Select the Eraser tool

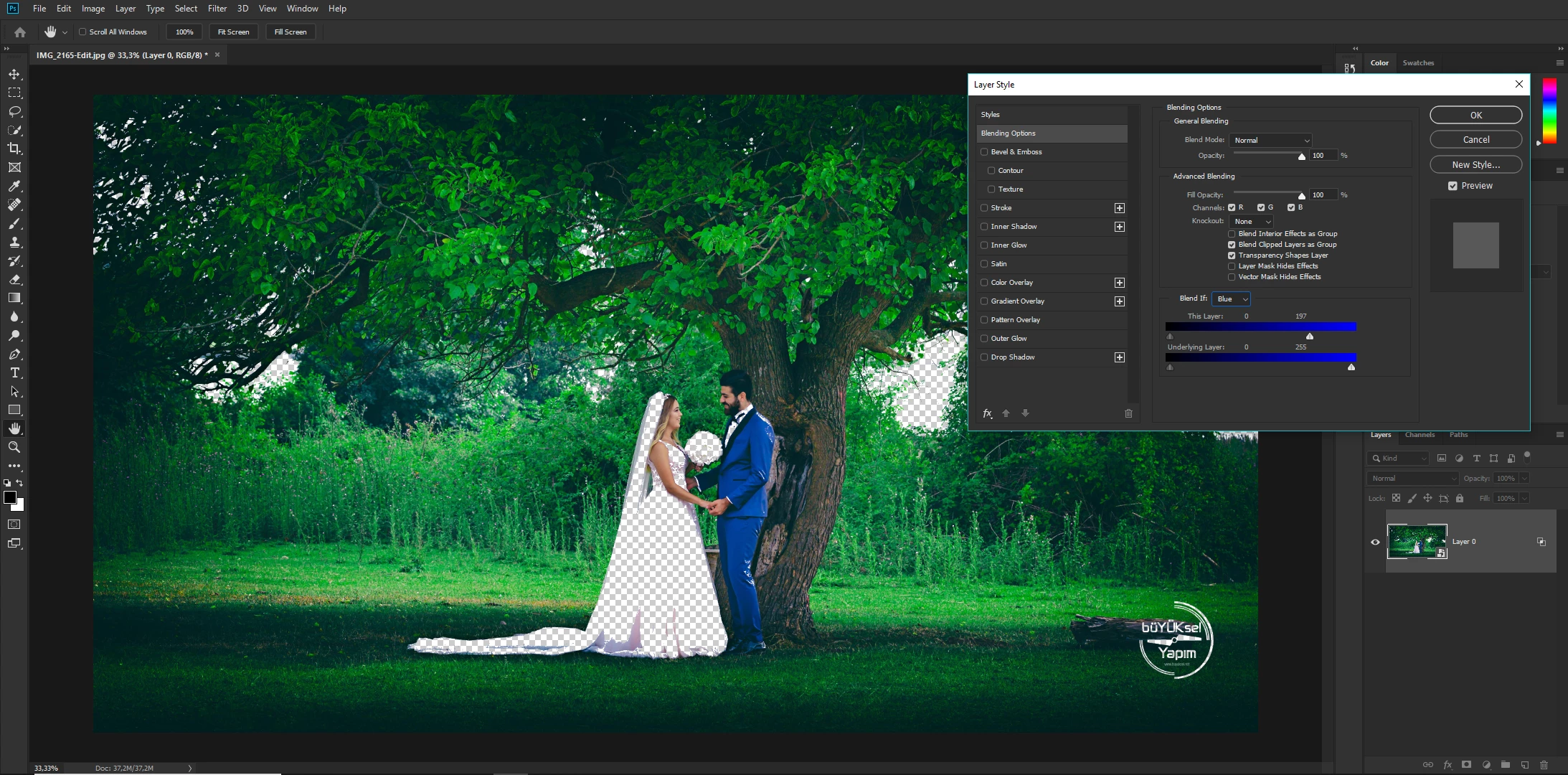(14, 279)
